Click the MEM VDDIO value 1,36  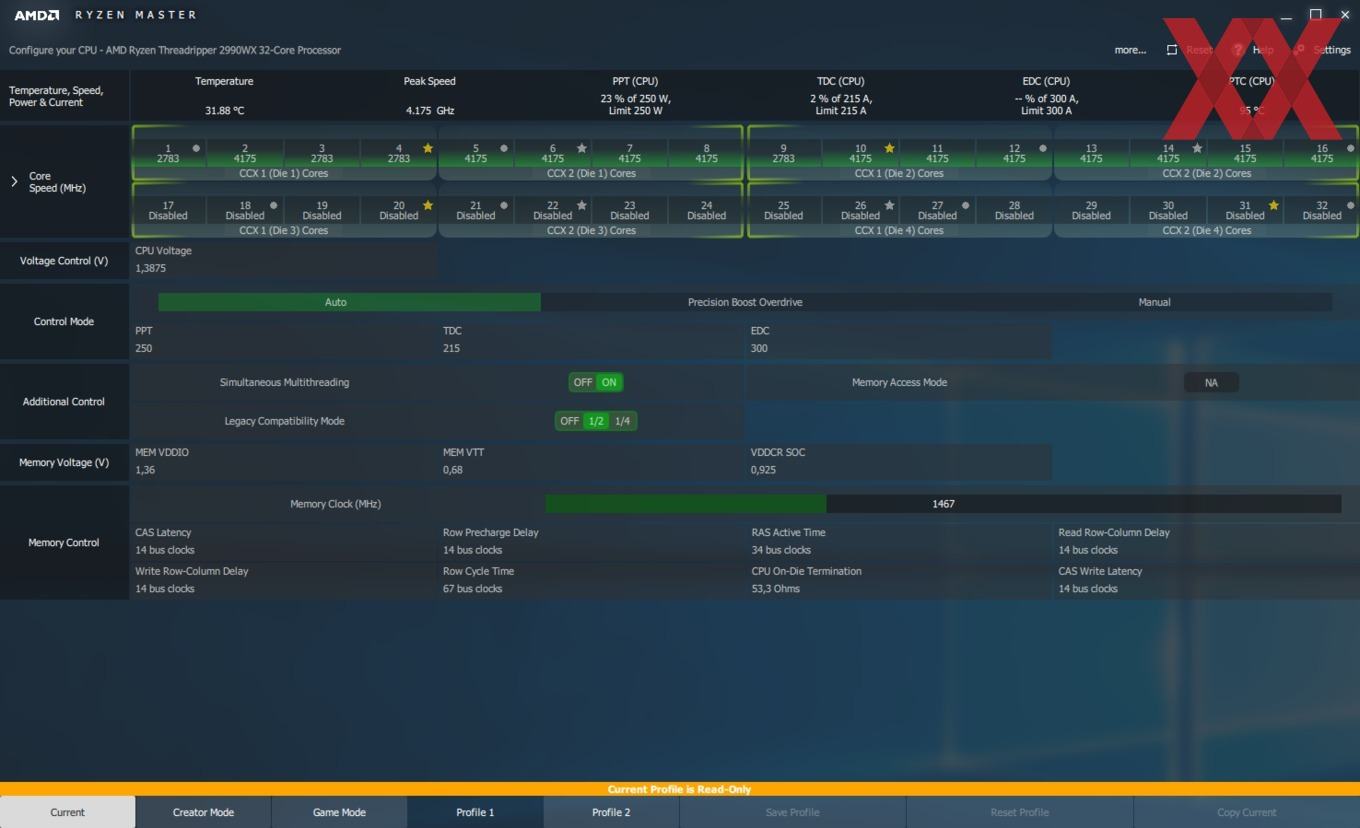[x=145, y=470]
